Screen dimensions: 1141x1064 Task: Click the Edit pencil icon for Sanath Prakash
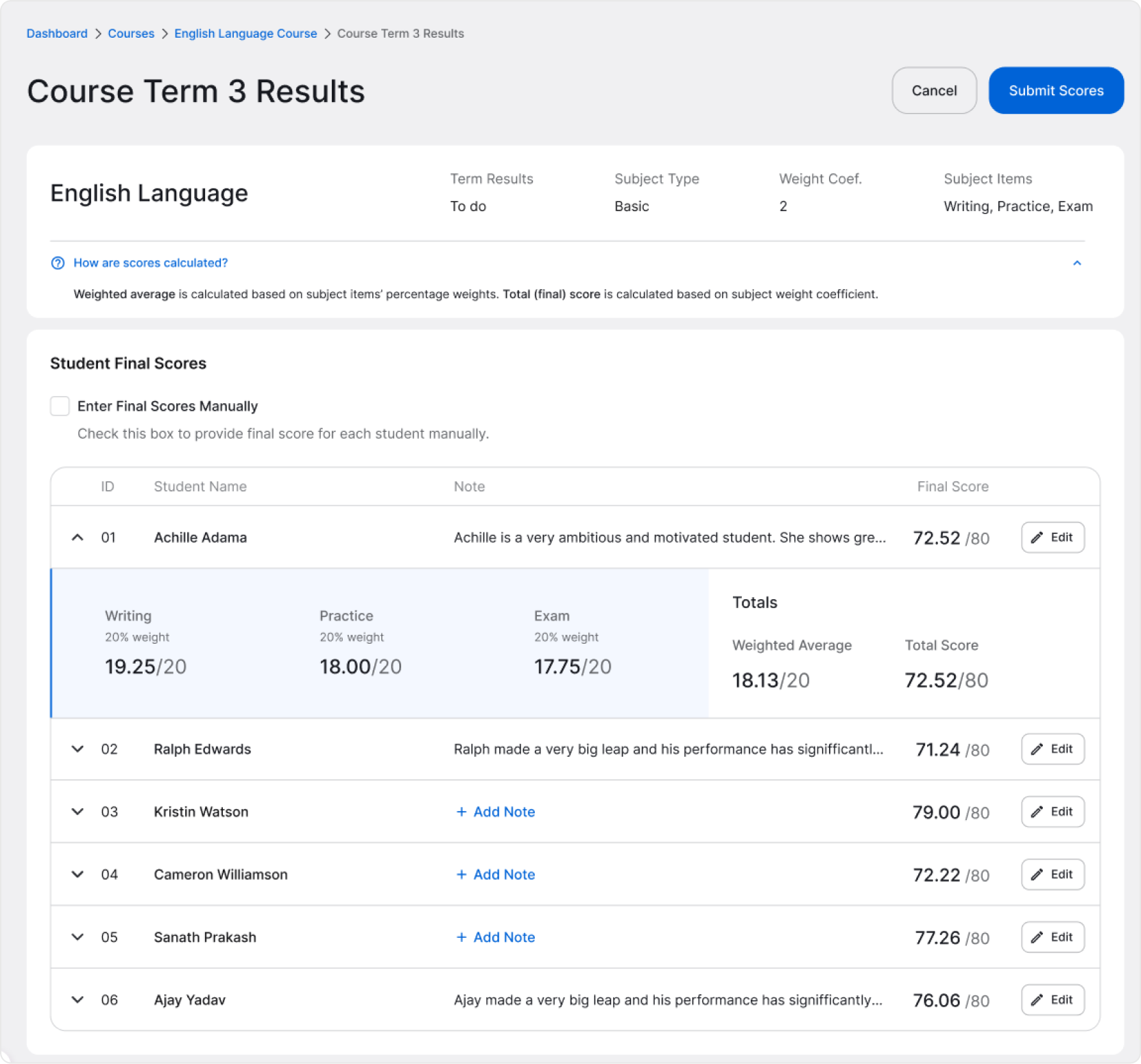[1036, 937]
